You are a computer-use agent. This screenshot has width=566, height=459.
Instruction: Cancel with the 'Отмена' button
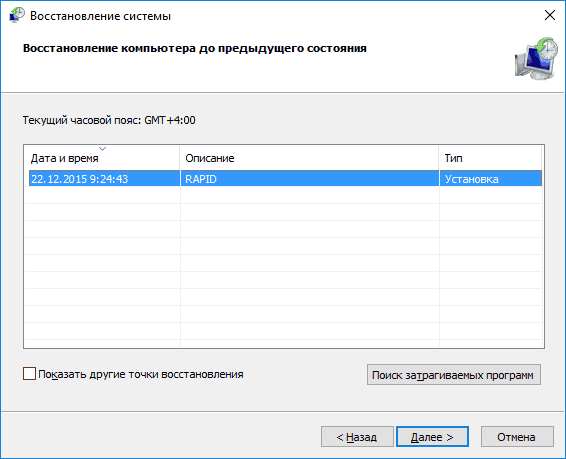517,437
